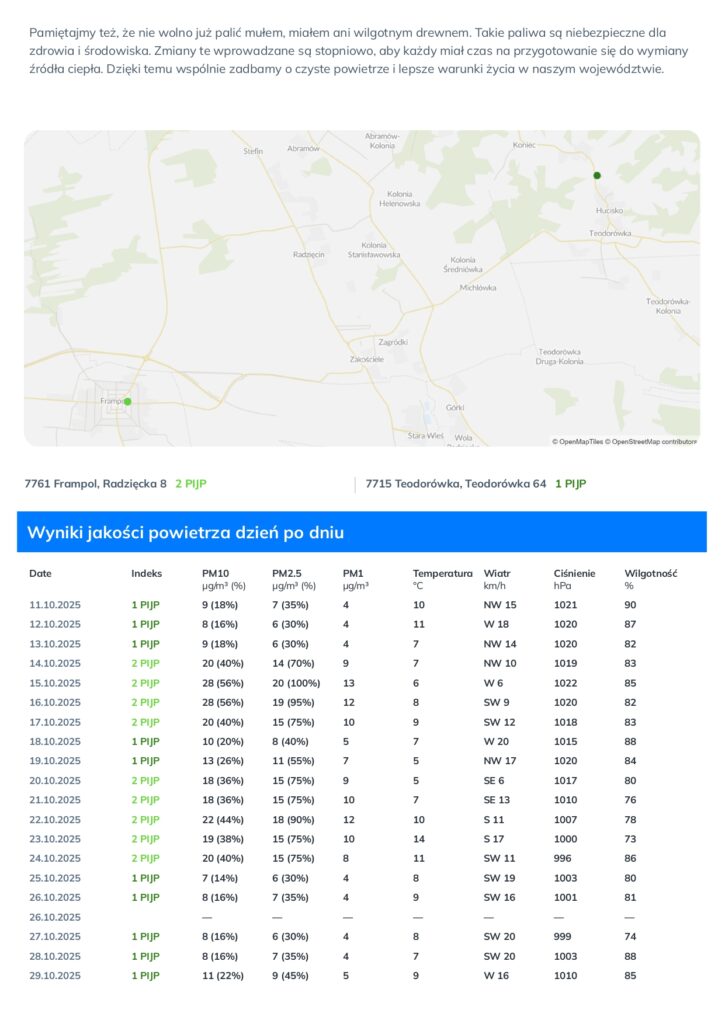725x1024 pixels.
Task: Click the Indeks column header
Action: [x=146, y=574]
